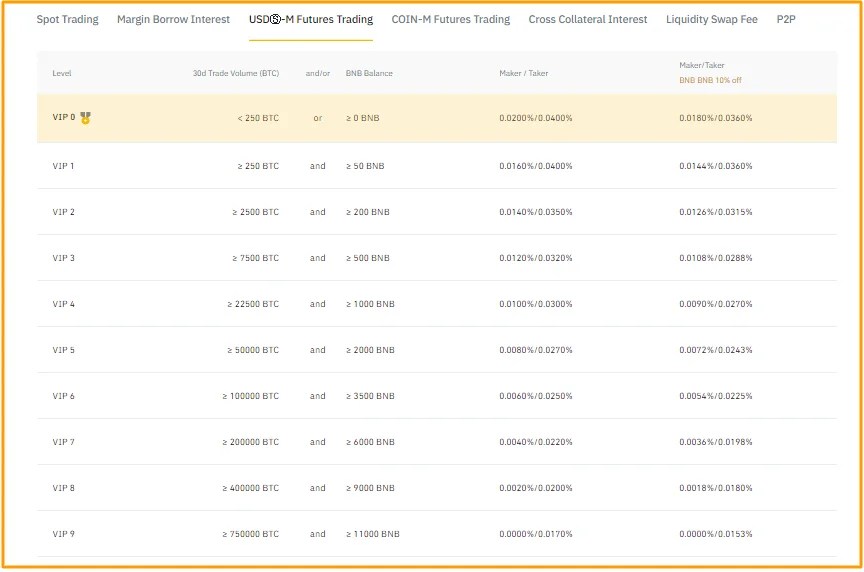
Task: Click the ≥ 200000 BTC volume cell
Action: coord(251,442)
